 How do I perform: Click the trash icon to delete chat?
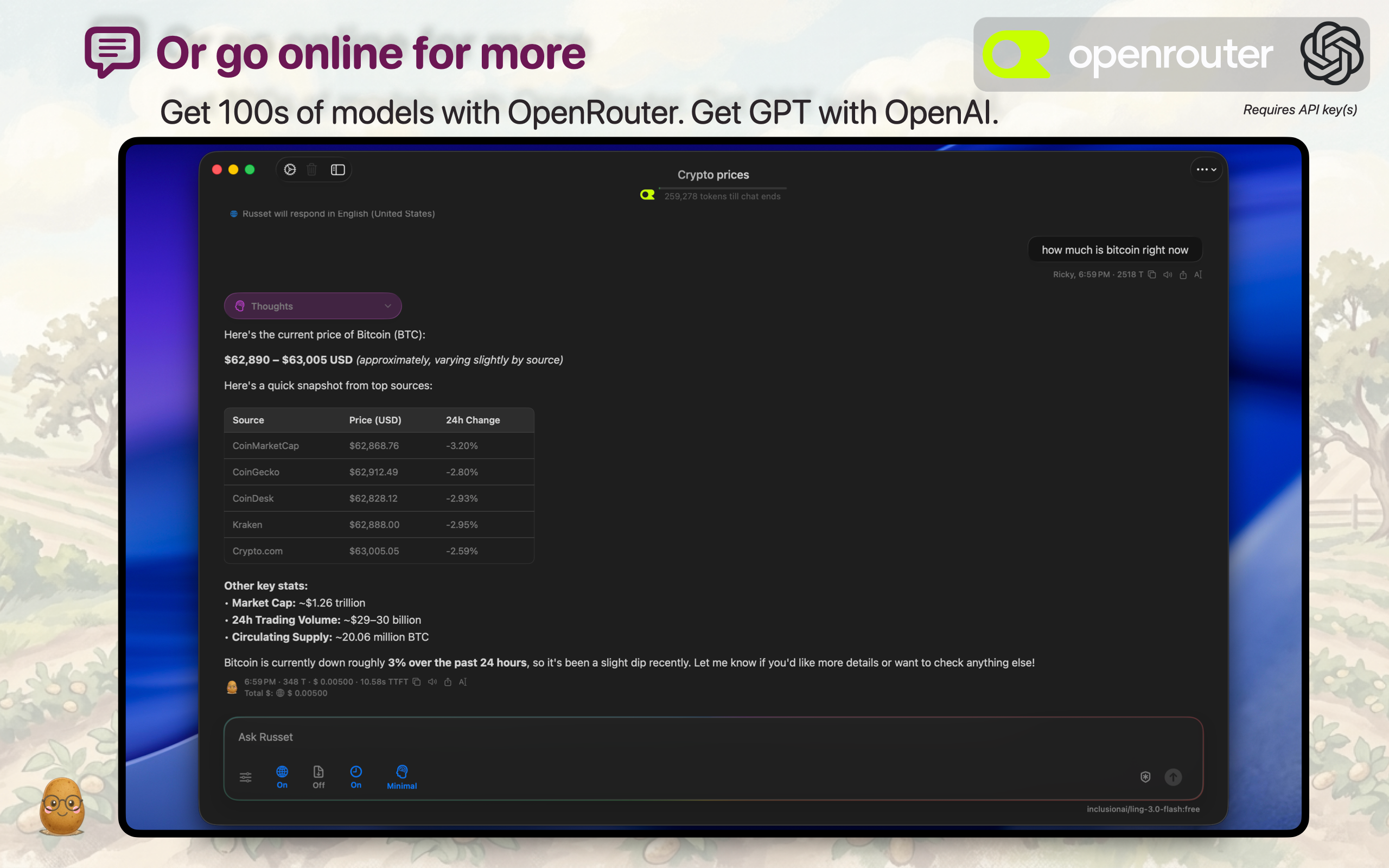[x=311, y=169]
